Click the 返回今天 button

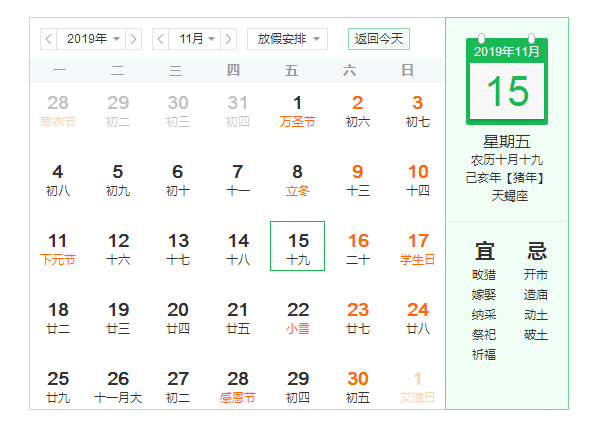(x=379, y=39)
